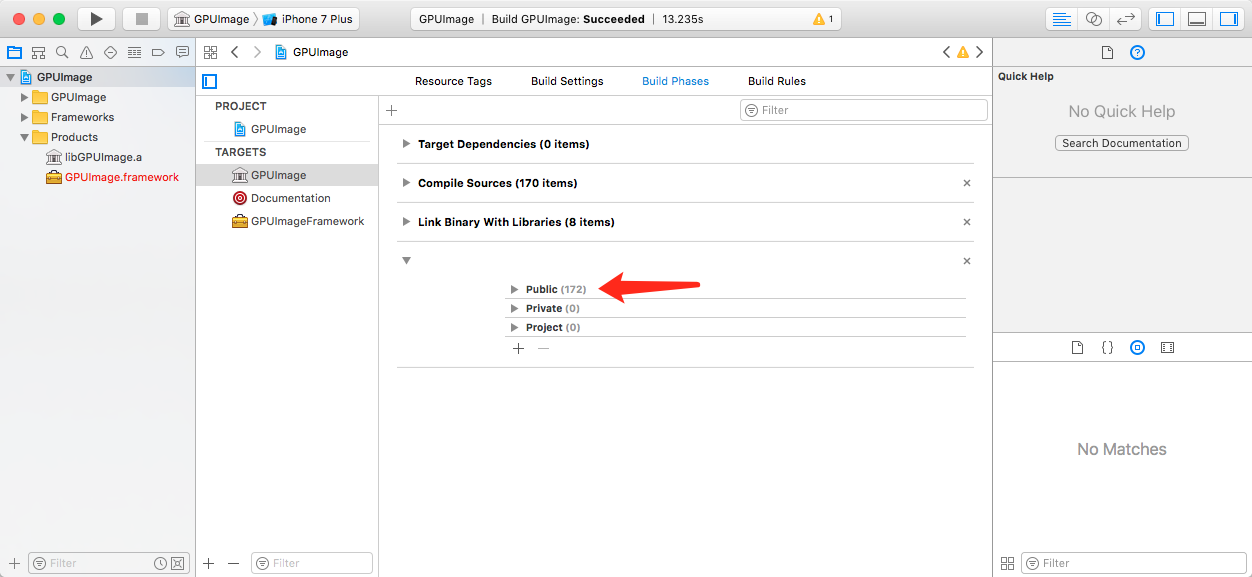1252x577 pixels.
Task: Open the Report navigator speech bubble icon
Action: click(182, 52)
